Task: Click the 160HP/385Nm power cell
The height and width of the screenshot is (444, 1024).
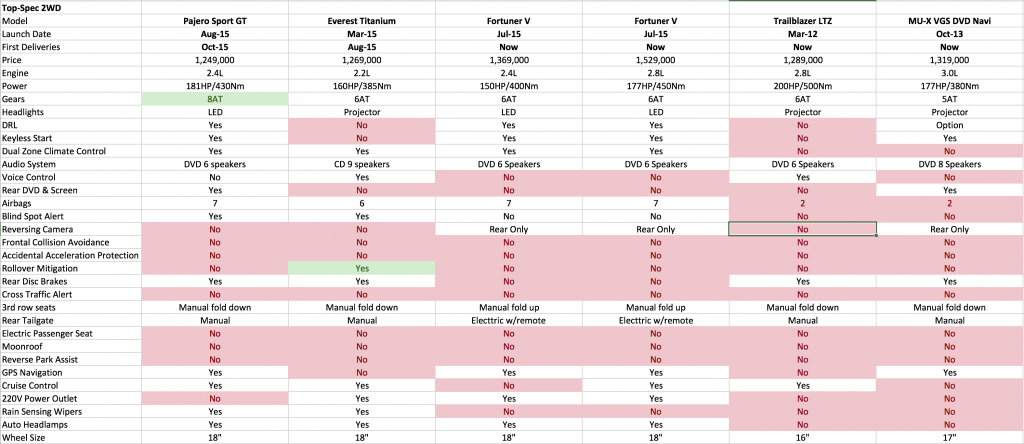Action: click(x=362, y=86)
